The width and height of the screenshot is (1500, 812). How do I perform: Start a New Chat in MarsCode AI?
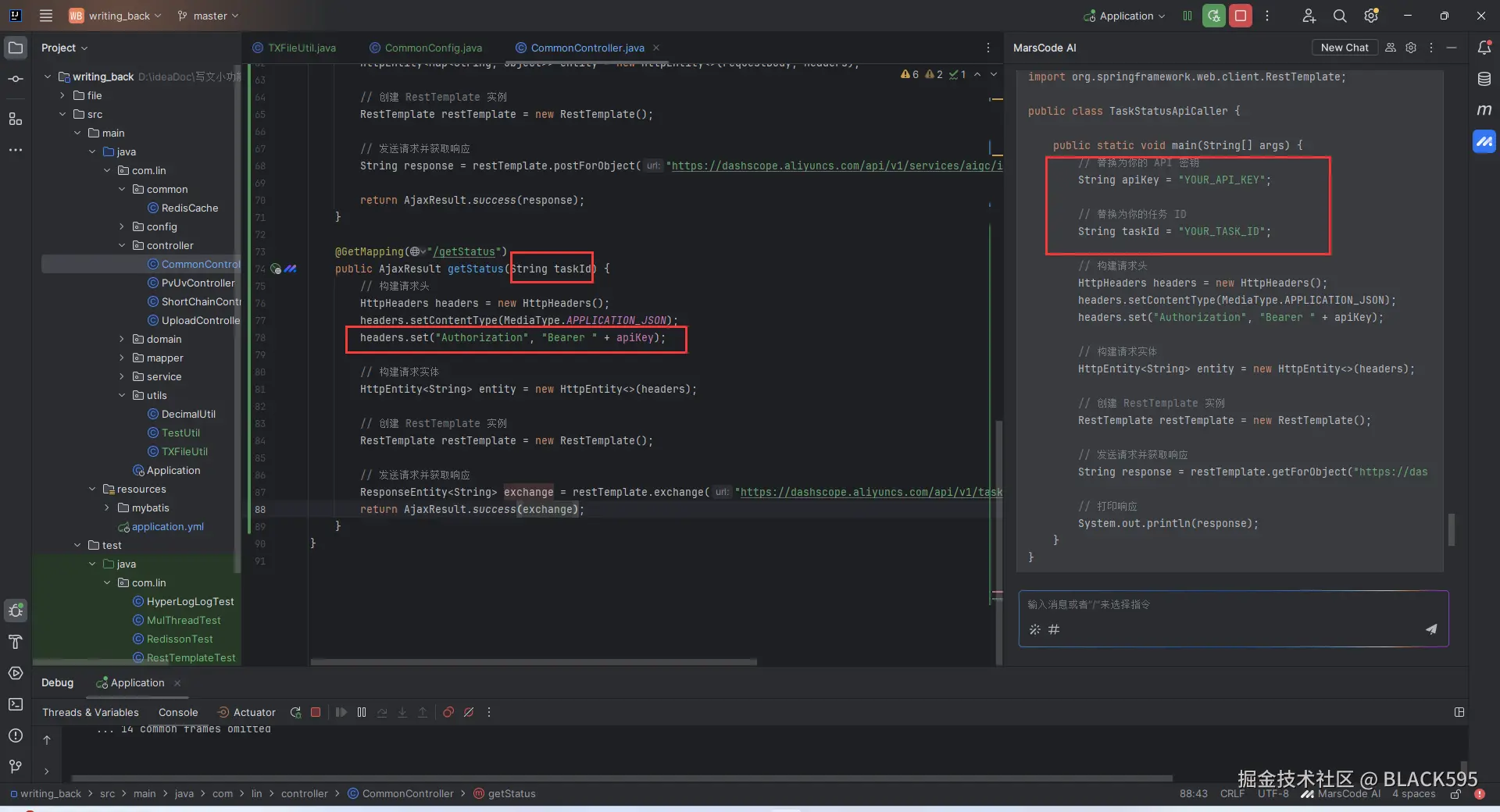pos(1345,48)
